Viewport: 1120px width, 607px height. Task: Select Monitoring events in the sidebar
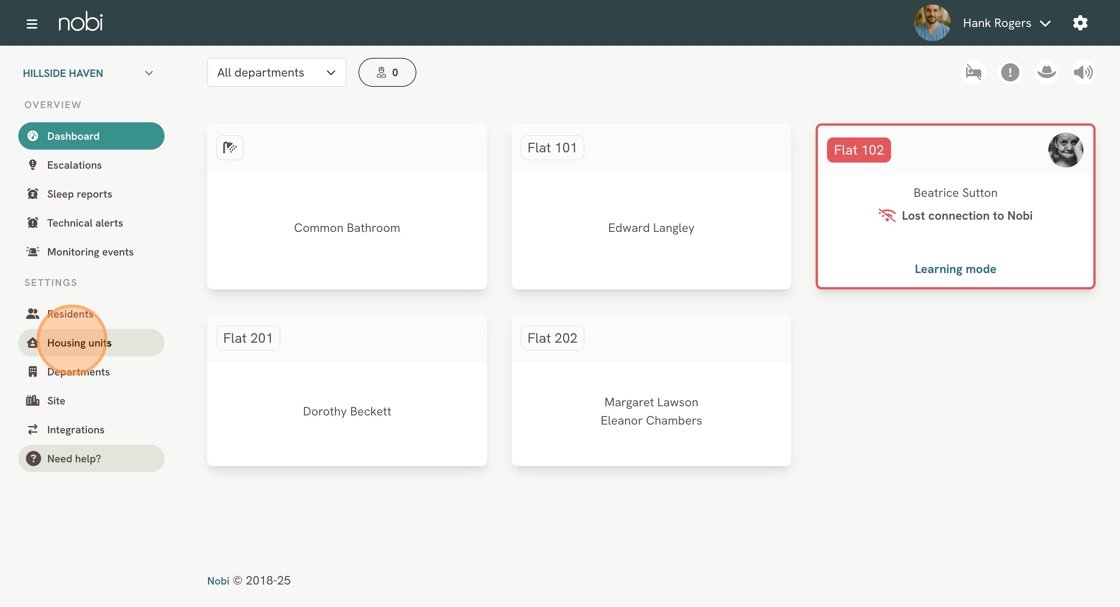click(x=90, y=252)
